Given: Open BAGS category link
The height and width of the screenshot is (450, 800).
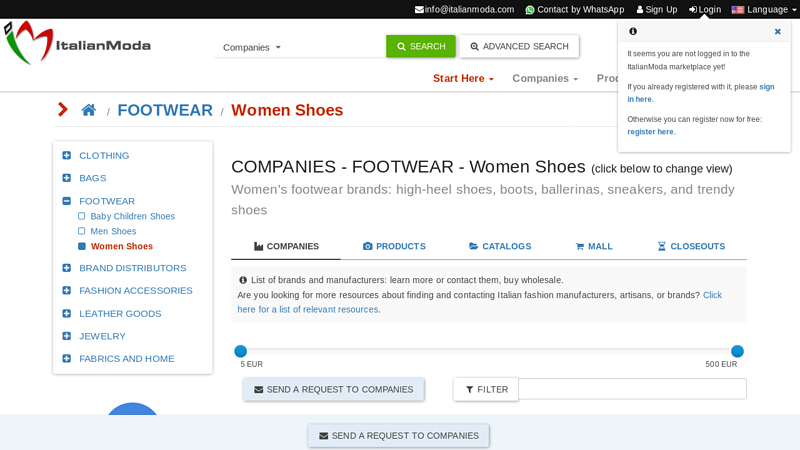Looking at the screenshot, I should [x=93, y=178].
